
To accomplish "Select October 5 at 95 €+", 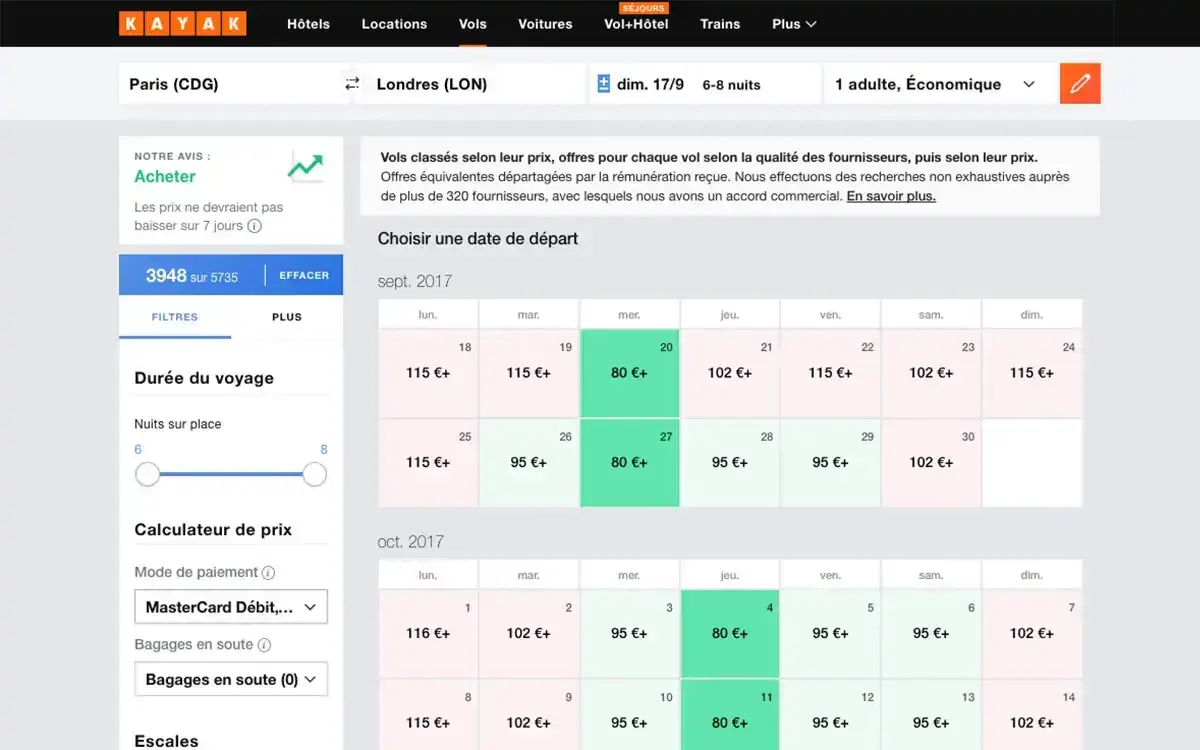I will pyautogui.click(x=830, y=633).
